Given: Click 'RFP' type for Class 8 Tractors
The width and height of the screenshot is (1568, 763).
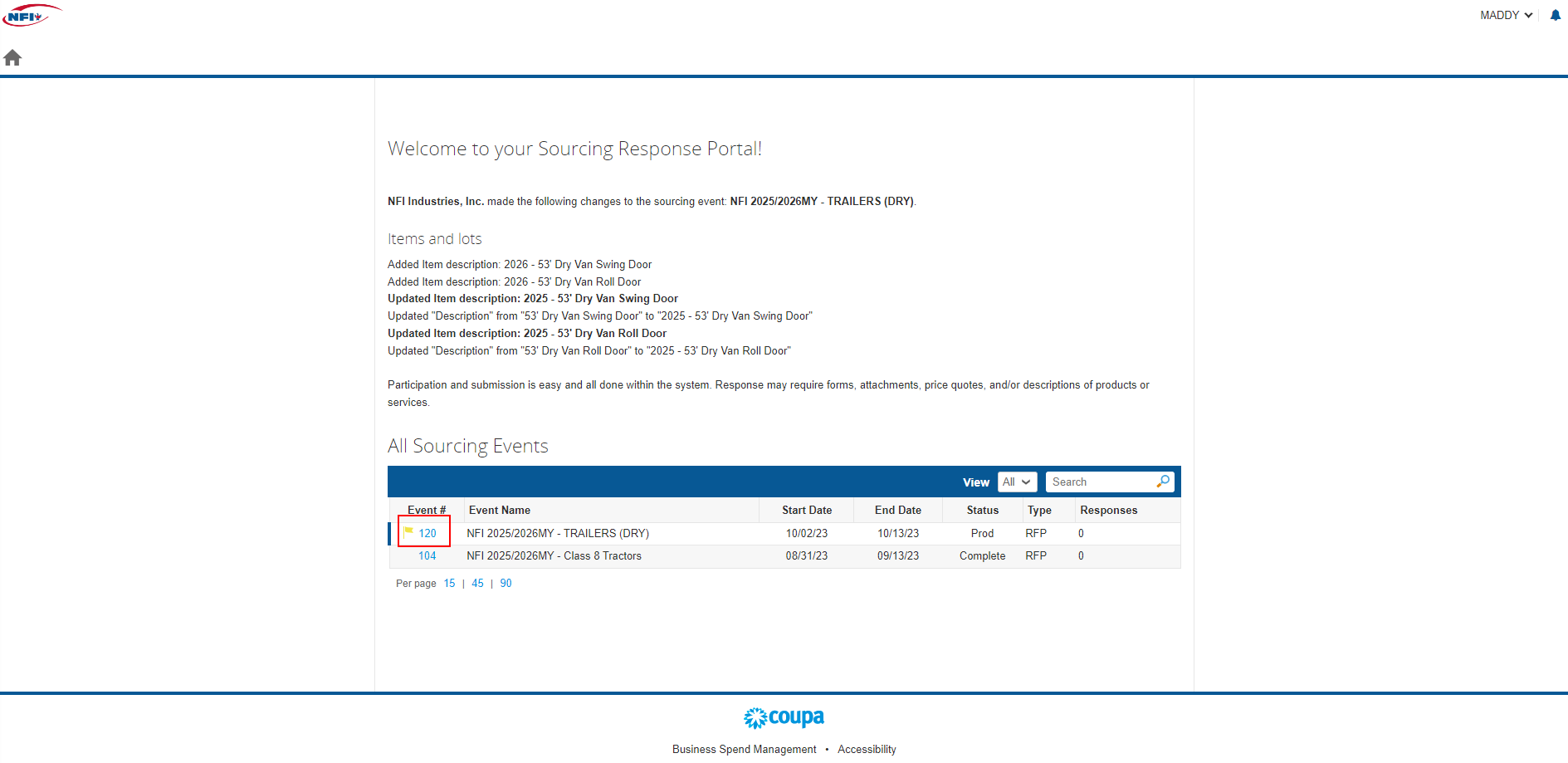Looking at the screenshot, I should pyautogui.click(x=1036, y=555).
